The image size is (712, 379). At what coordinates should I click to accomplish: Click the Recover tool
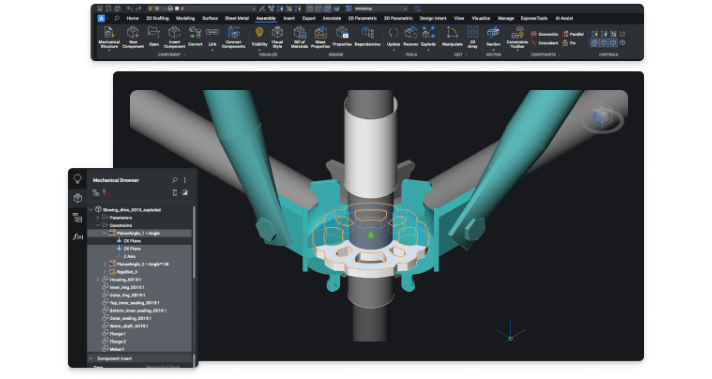(410, 36)
